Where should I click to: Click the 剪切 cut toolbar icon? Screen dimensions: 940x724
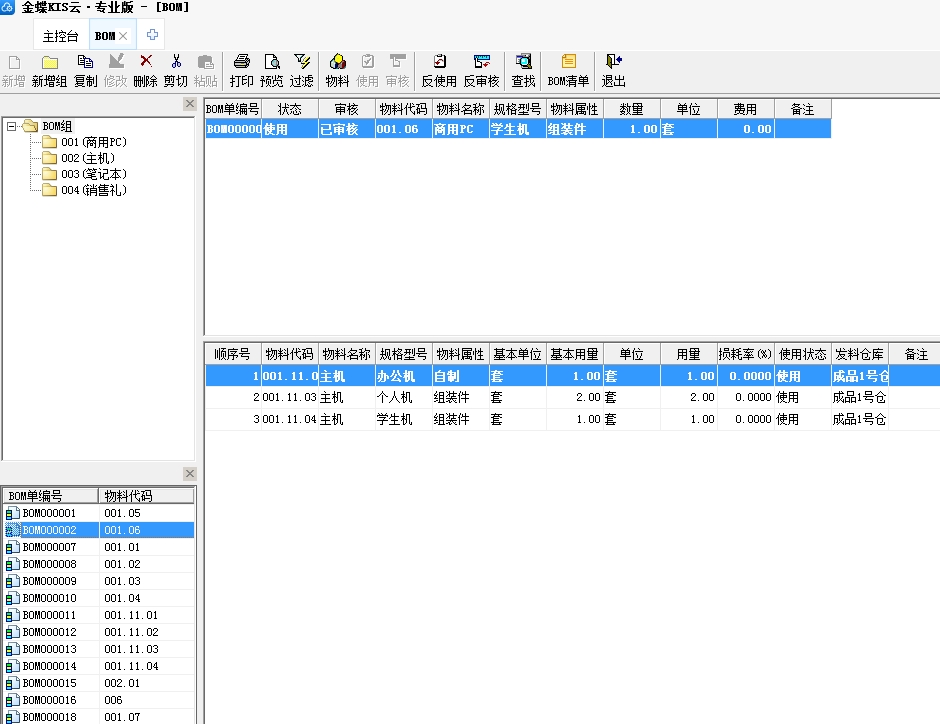click(175, 70)
